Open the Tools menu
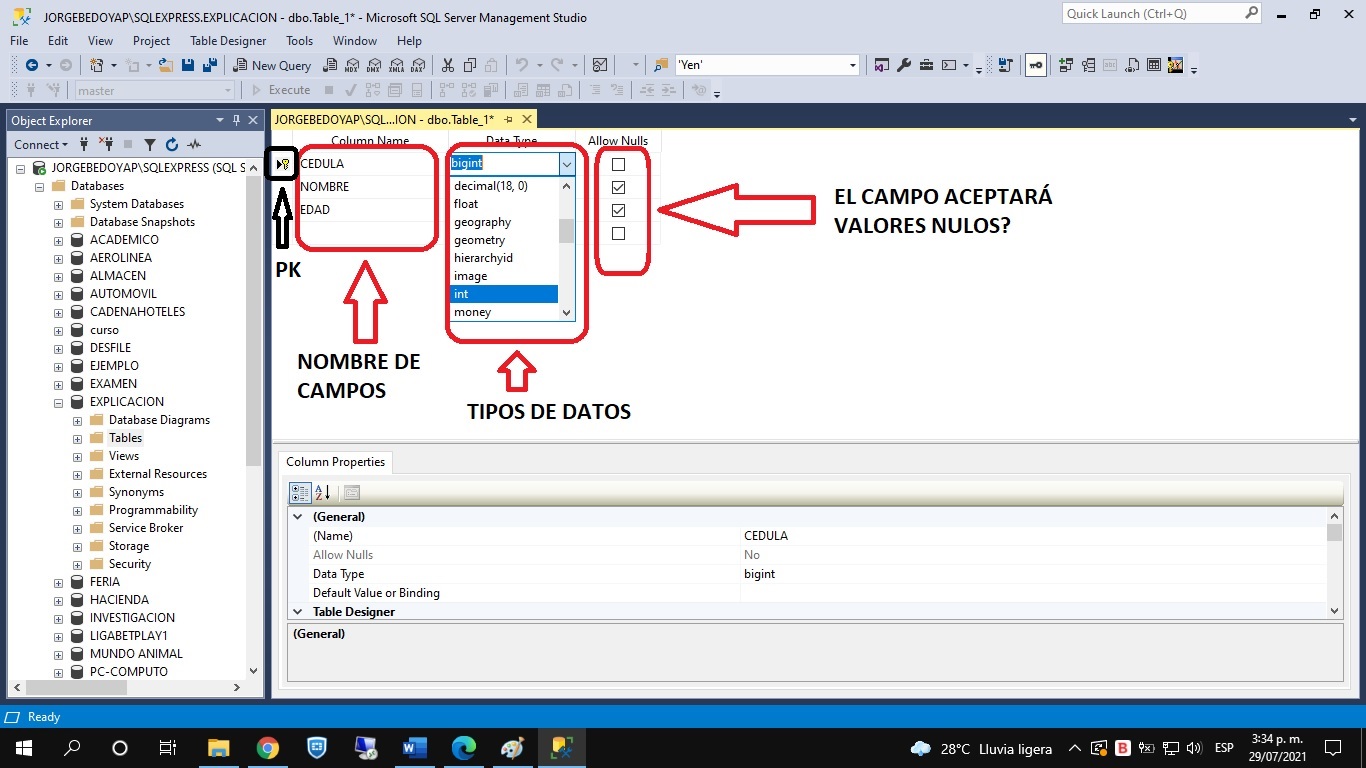Screen dimensions: 1366x768 click(300, 41)
